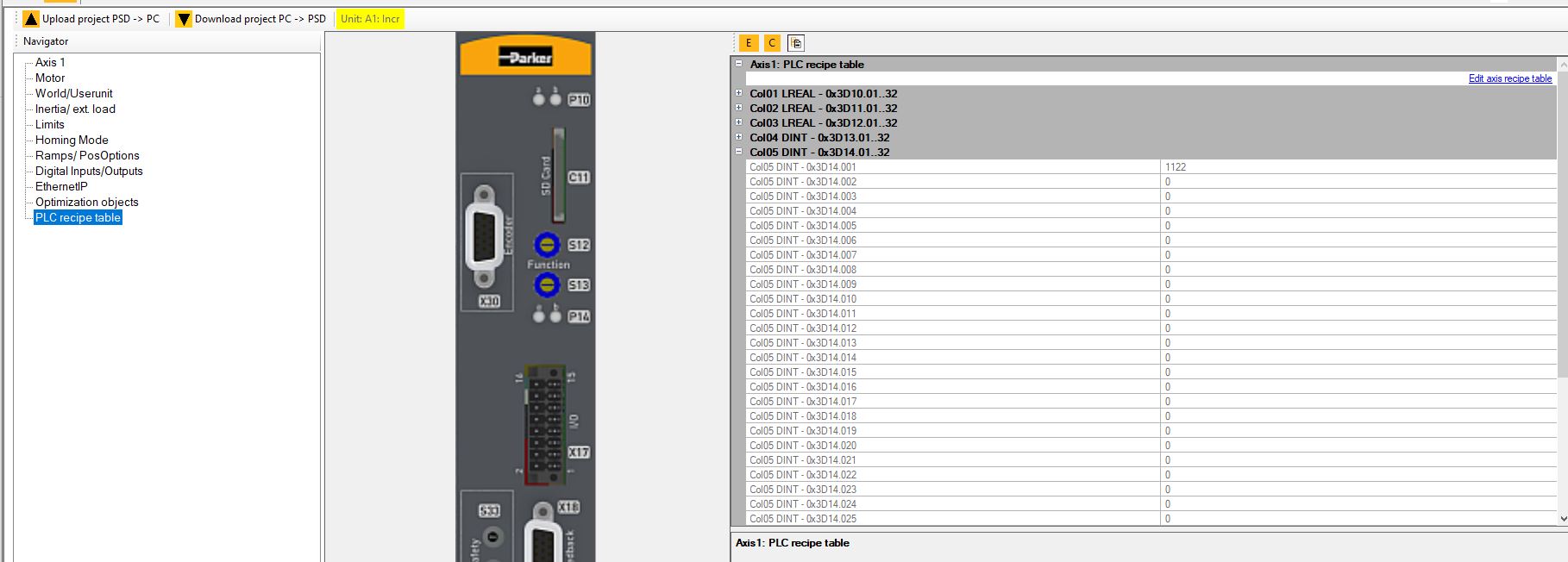This screenshot has height=562, width=1568.
Task: Open Digital Inputs/Outputs in Navigator tree
Action: [89, 171]
